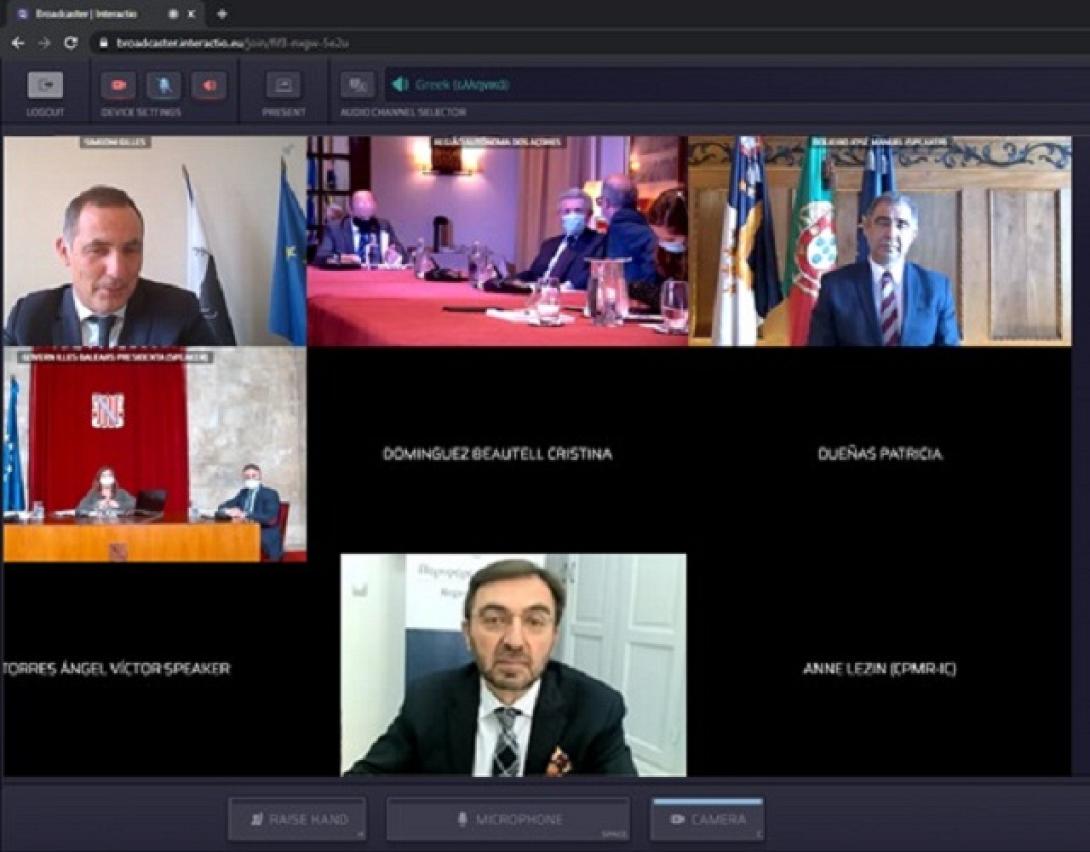Go back to the previous page

tap(18, 43)
